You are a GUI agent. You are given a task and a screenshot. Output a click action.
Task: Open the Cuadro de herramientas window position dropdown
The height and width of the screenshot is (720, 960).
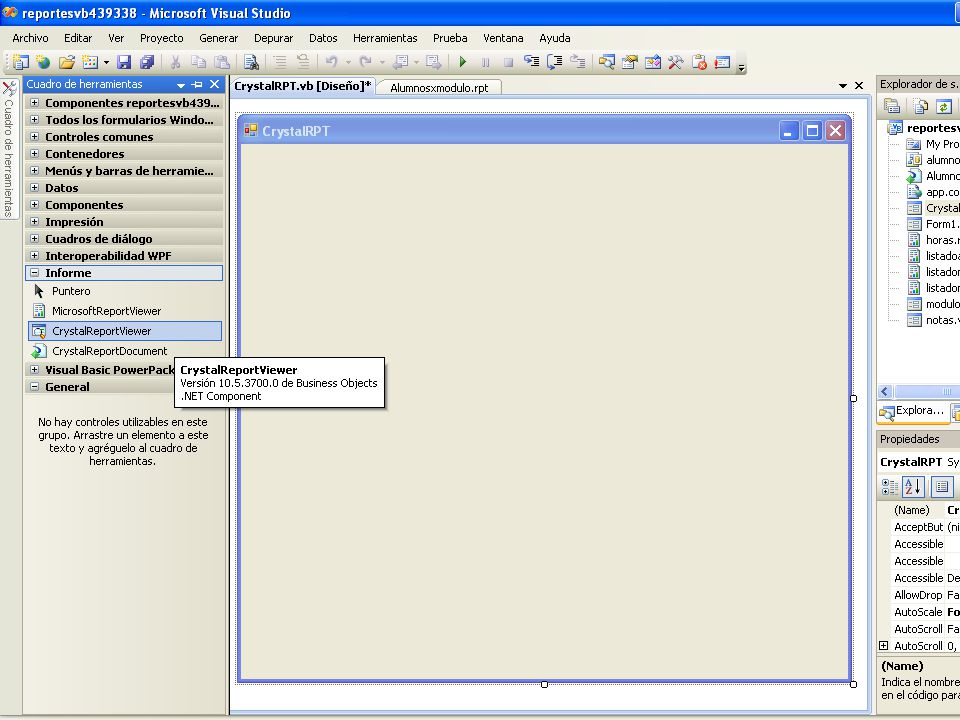tap(181, 85)
